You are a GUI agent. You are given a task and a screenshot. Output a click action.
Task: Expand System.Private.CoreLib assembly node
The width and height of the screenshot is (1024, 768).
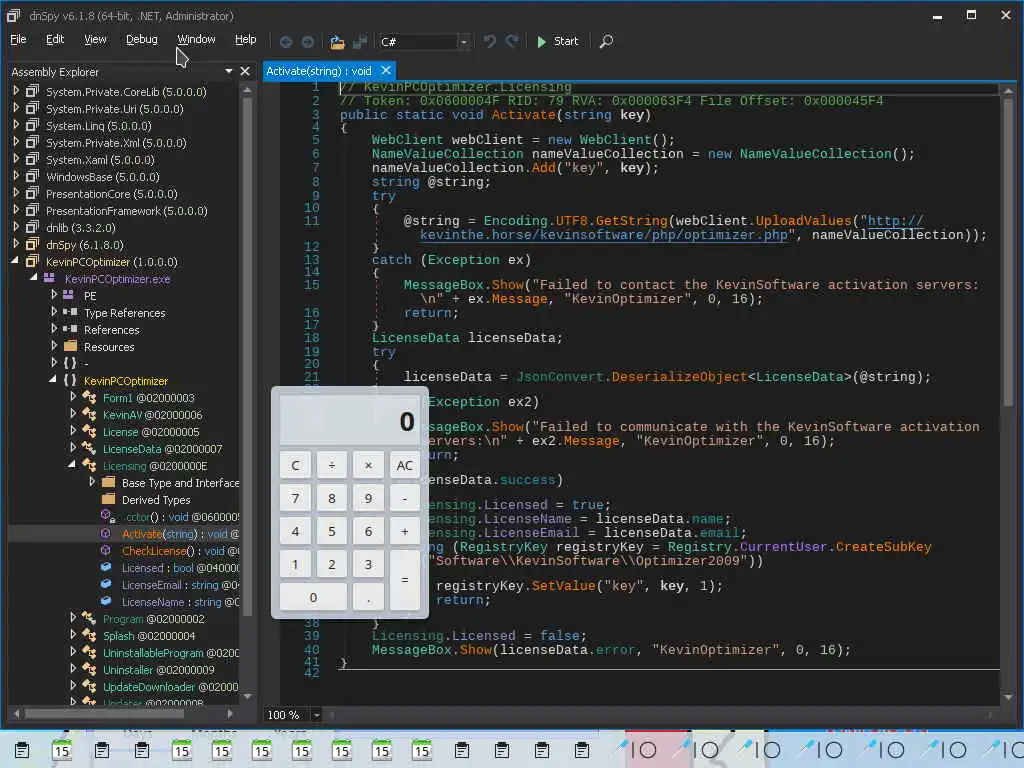pyautogui.click(x=16, y=91)
